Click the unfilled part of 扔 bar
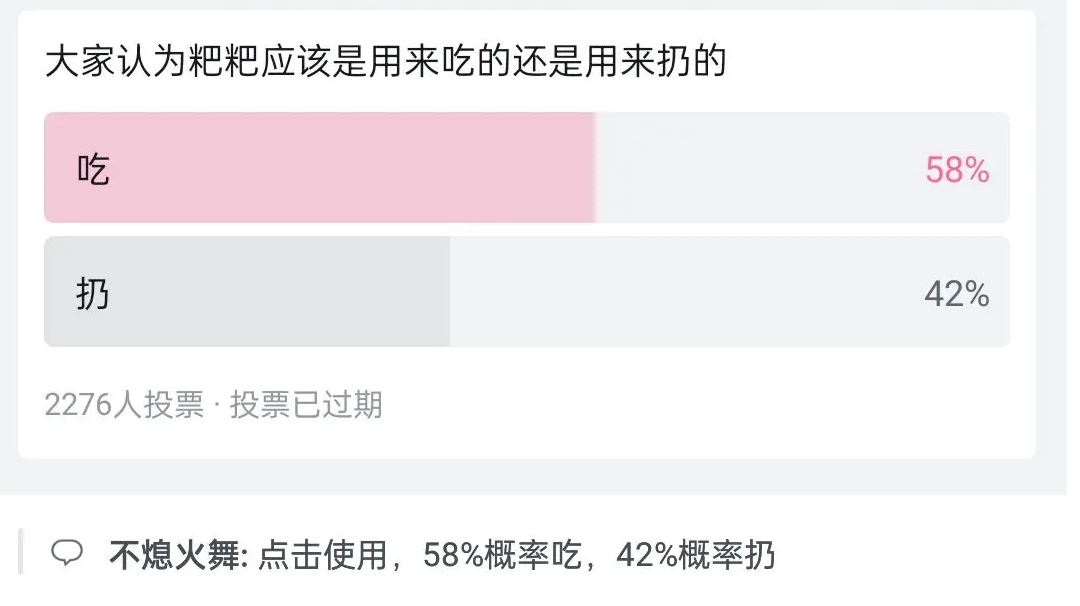Screen dimensions: 1080x606 coord(680,292)
